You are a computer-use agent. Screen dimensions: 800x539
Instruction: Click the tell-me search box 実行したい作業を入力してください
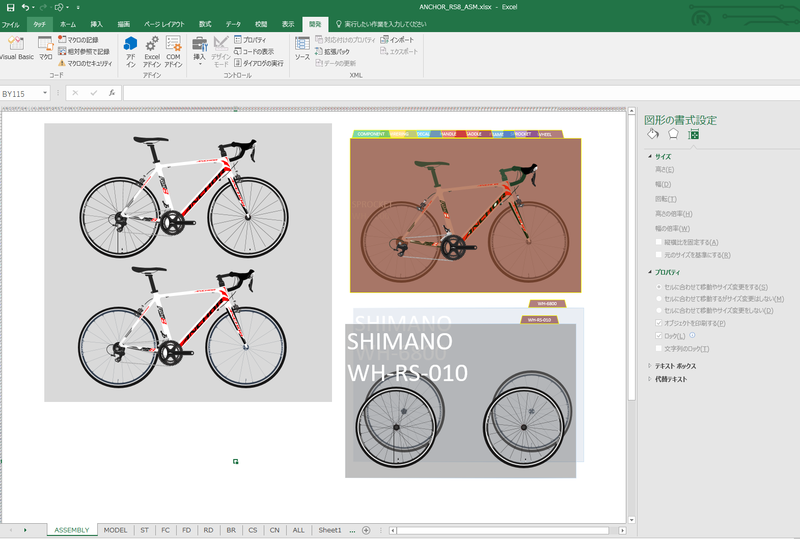(x=381, y=24)
